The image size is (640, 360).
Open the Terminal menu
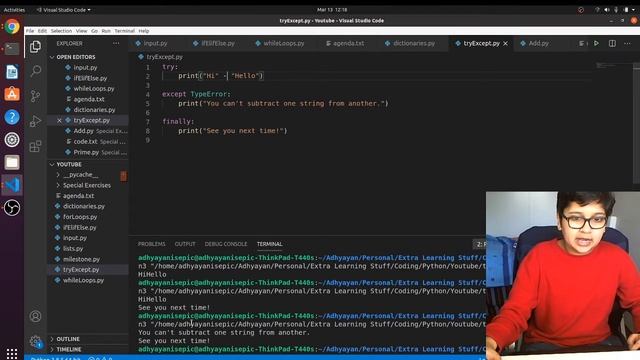click(x=124, y=31)
